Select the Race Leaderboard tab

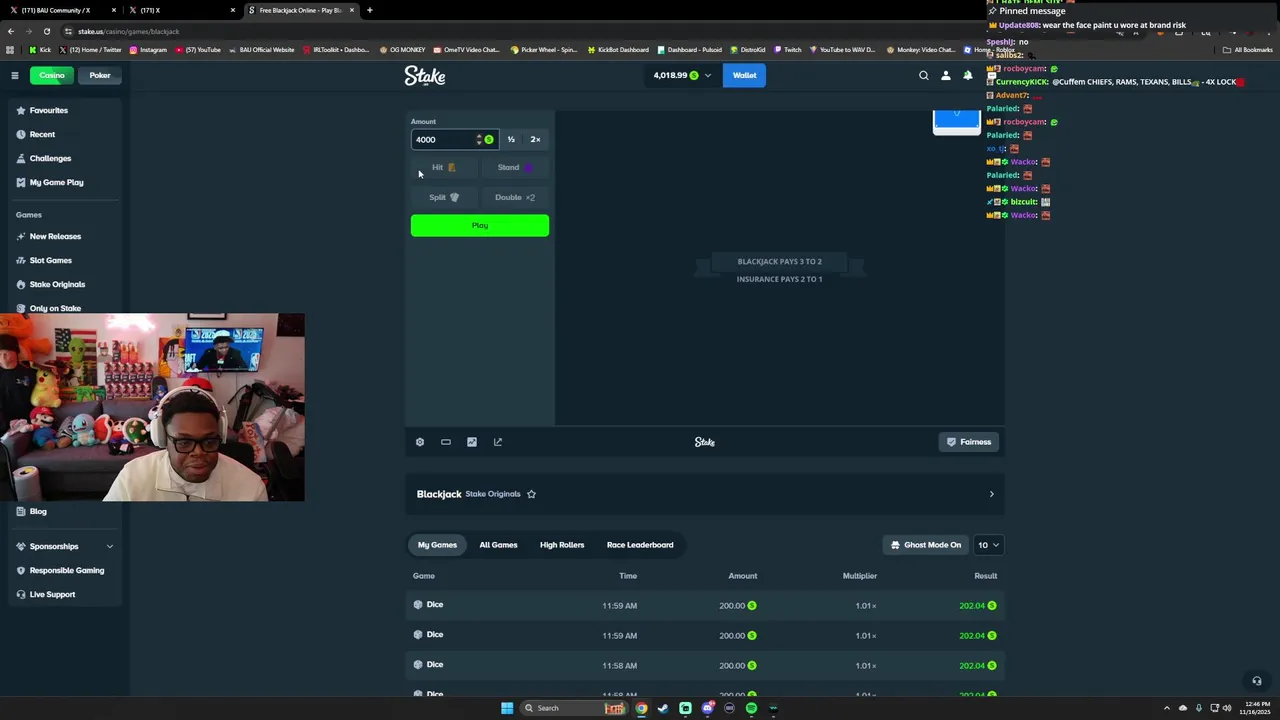click(640, 545)
